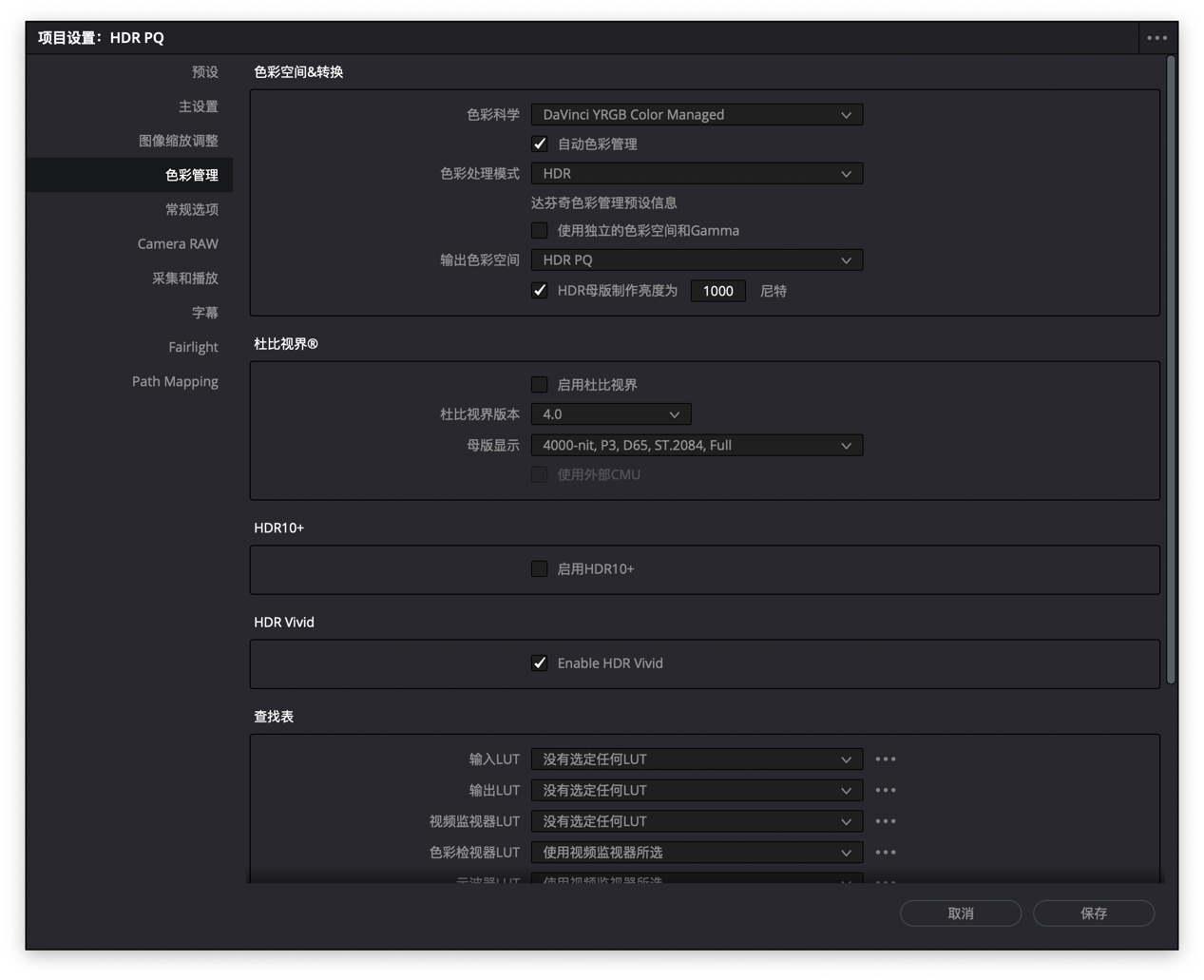Image resolution: width=1204 pixels, height=980 pixels.
Task: Select the 1000 nits value field
Action: [717, 290]
